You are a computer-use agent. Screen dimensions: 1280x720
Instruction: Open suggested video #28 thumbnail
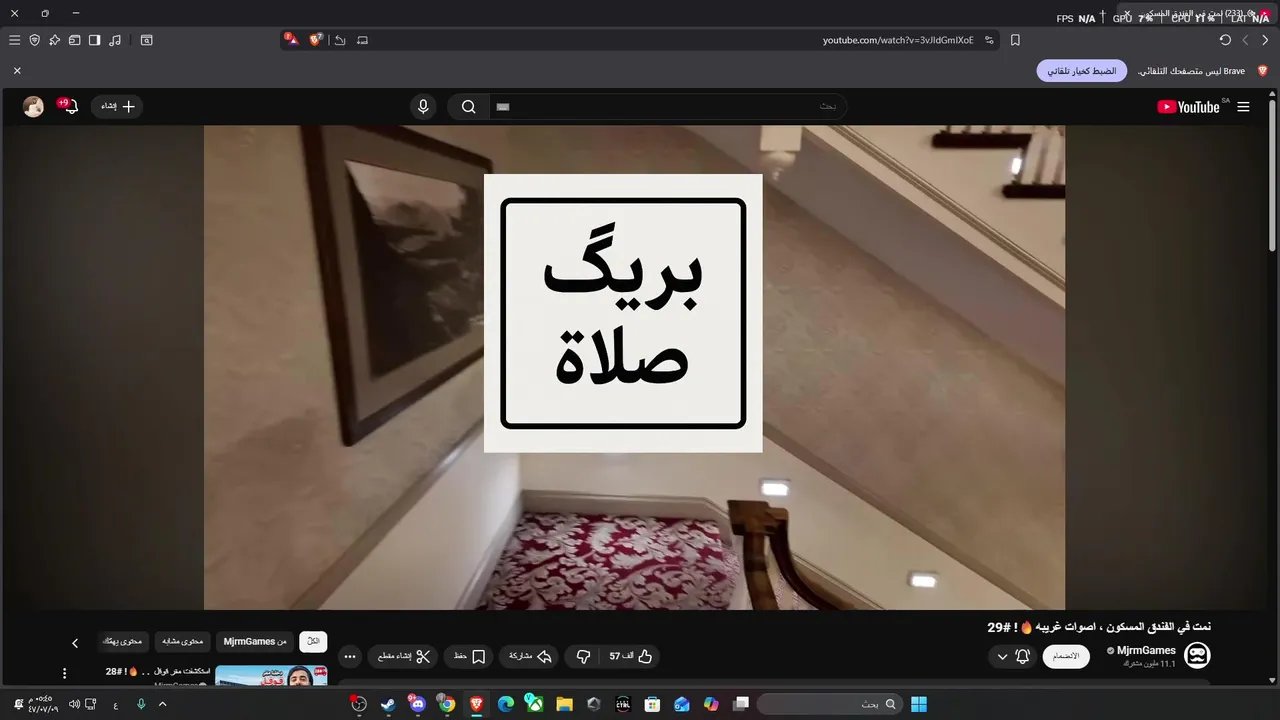point(271,676)
